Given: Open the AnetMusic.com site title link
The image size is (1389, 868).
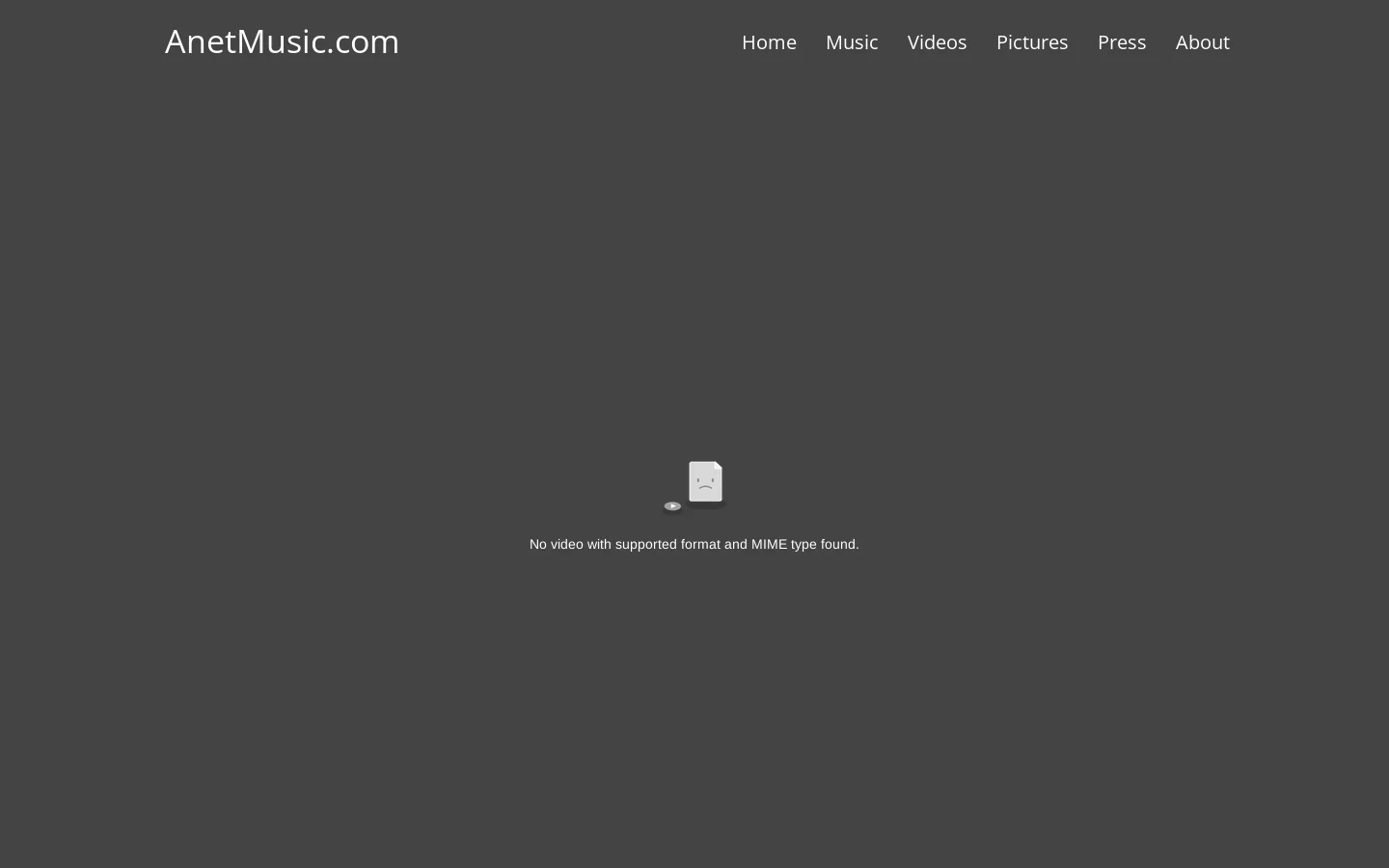Looking at the screenshot, I should (282, 41).
